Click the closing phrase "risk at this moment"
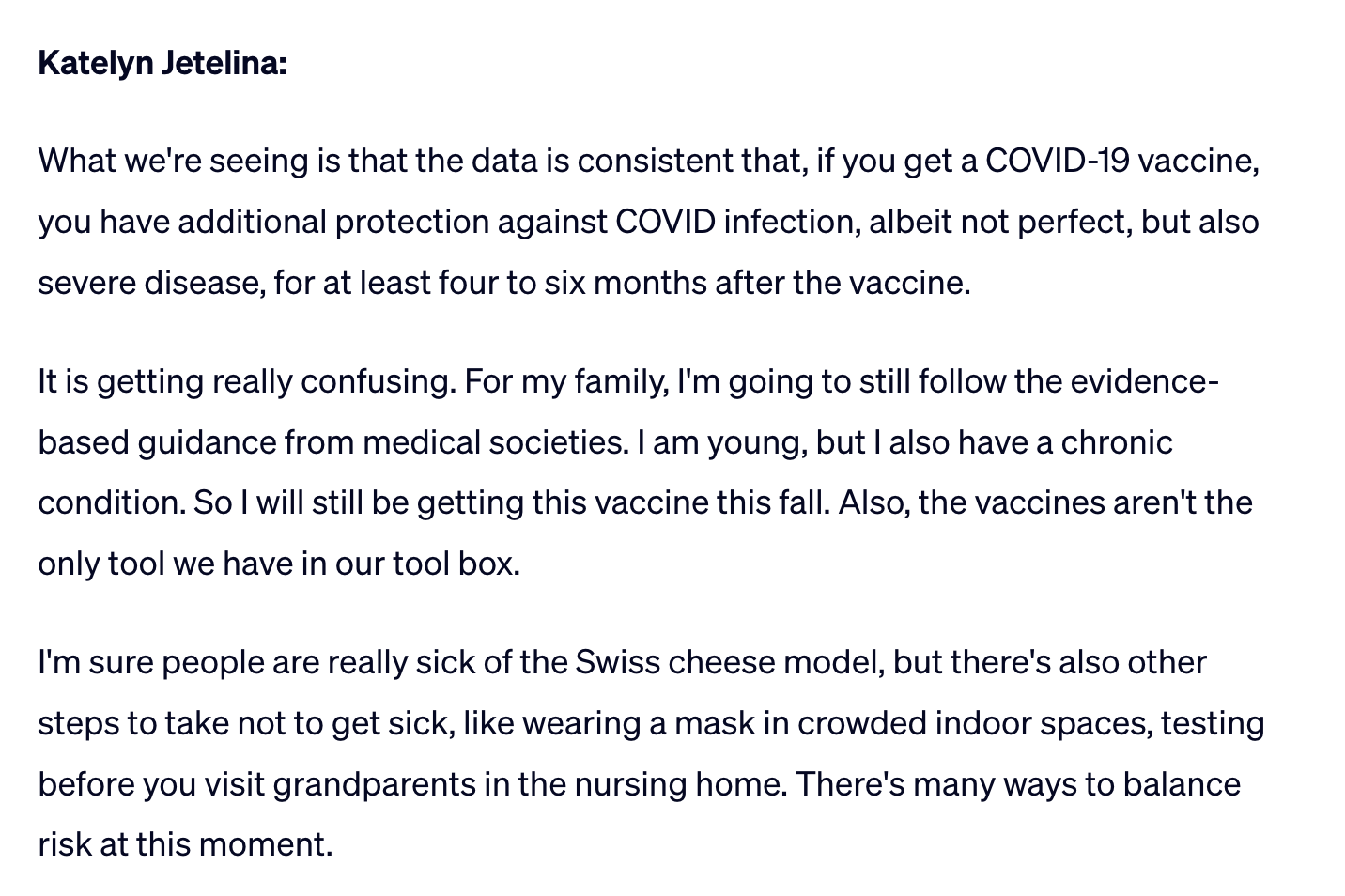Image resolution: width=1345 pixels, height=896 pixels. (x=185, y=844)
